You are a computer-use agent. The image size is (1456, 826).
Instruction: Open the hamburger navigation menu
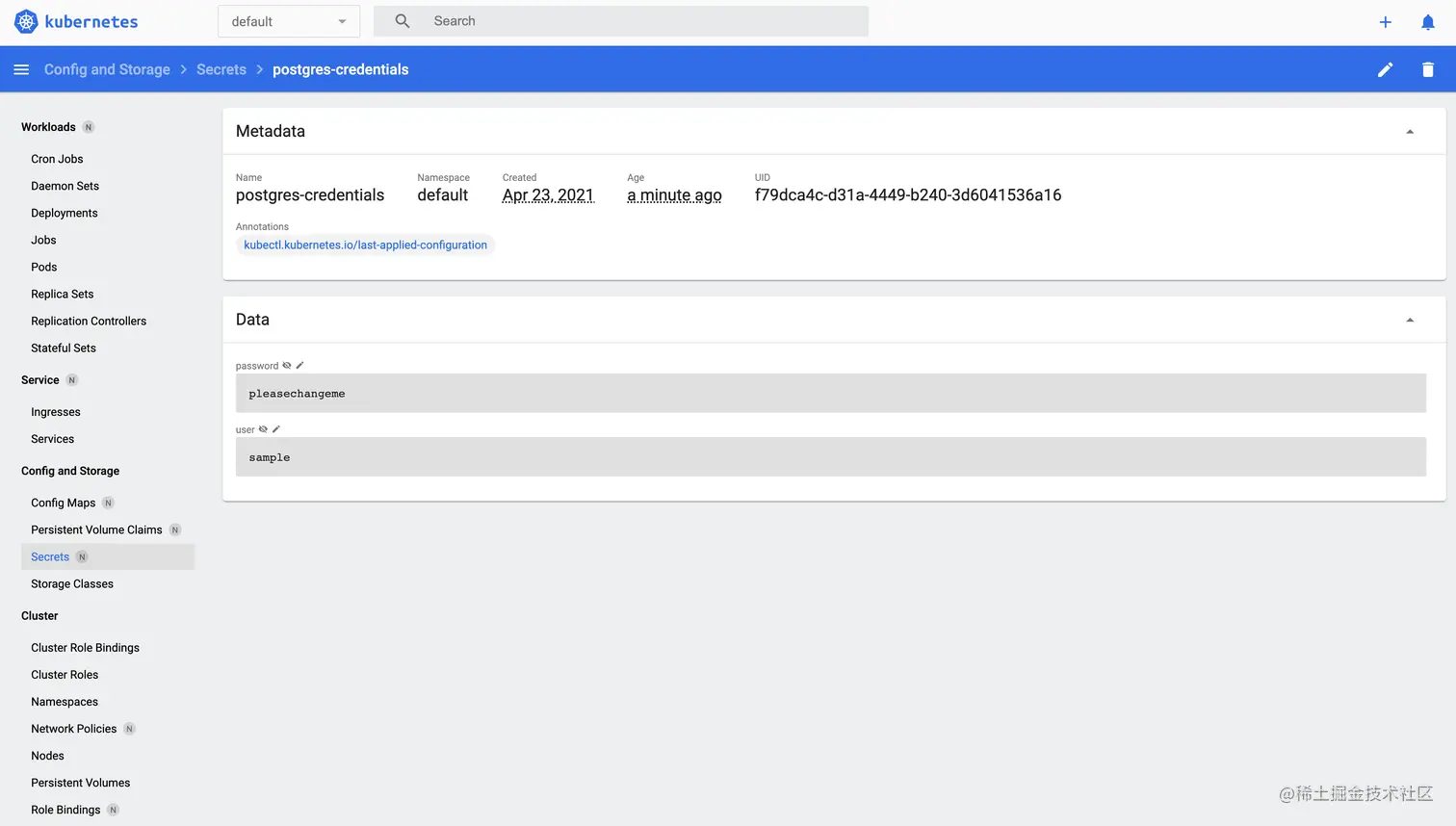click(x=21, y=69)
